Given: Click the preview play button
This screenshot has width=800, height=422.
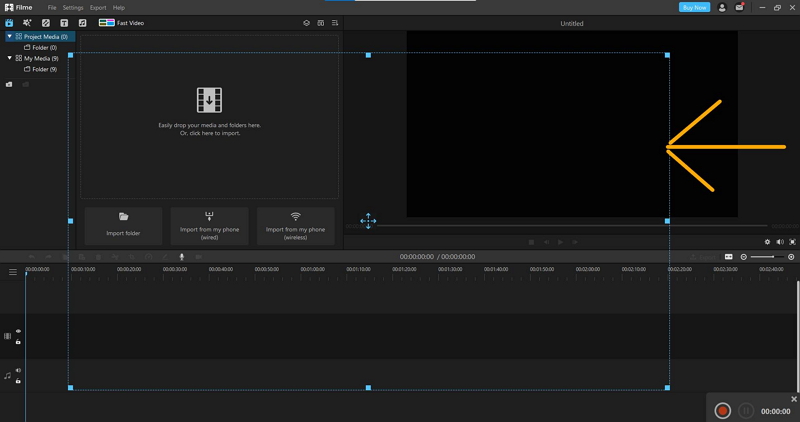Looking at the screenshot, I should click(560, 242).
